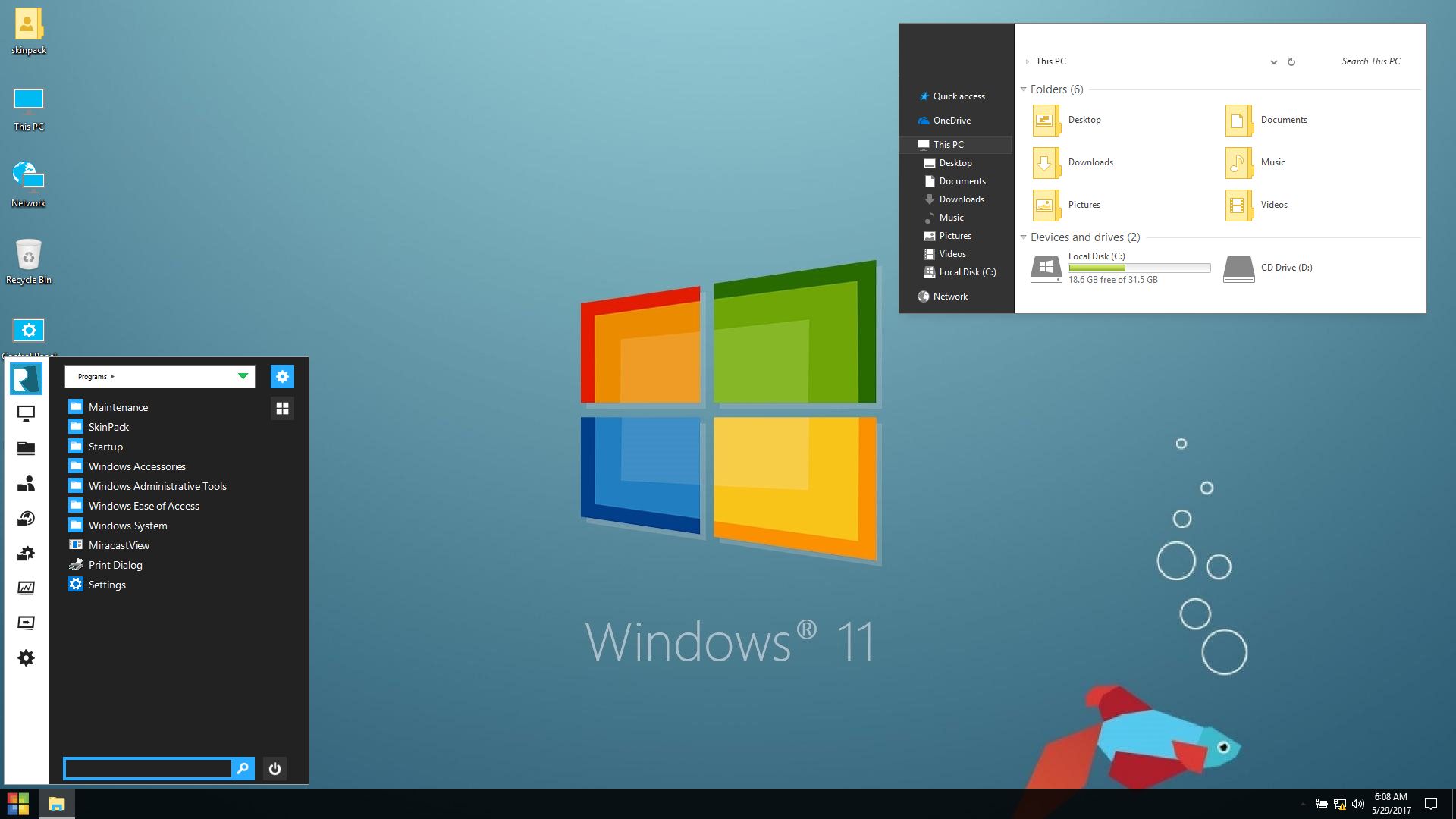Expand Folders section in This PC
Image resolution: width=1456 pixels, height=819 pixels.
click(x=1024, y=89)
